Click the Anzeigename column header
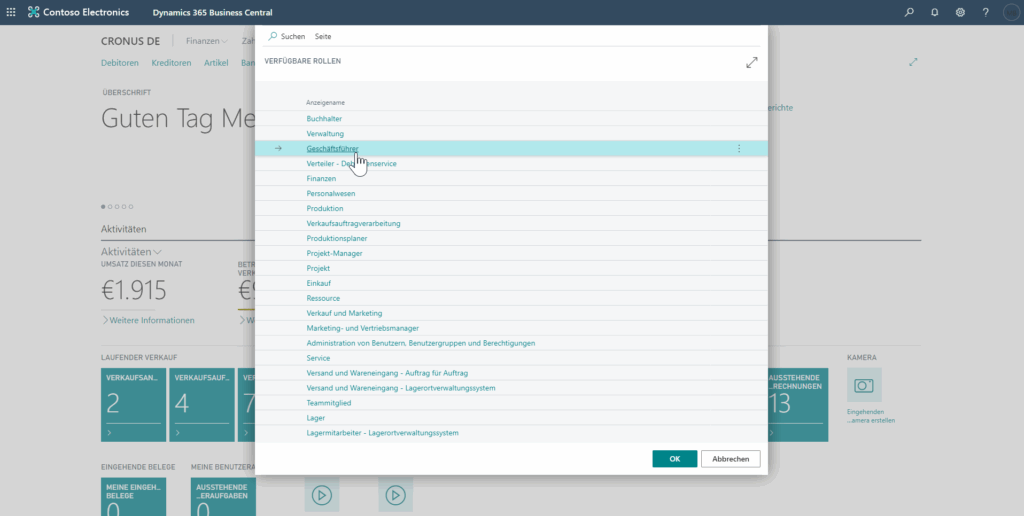The width and height of the screenshot is (1024, 516). (325, 102)
